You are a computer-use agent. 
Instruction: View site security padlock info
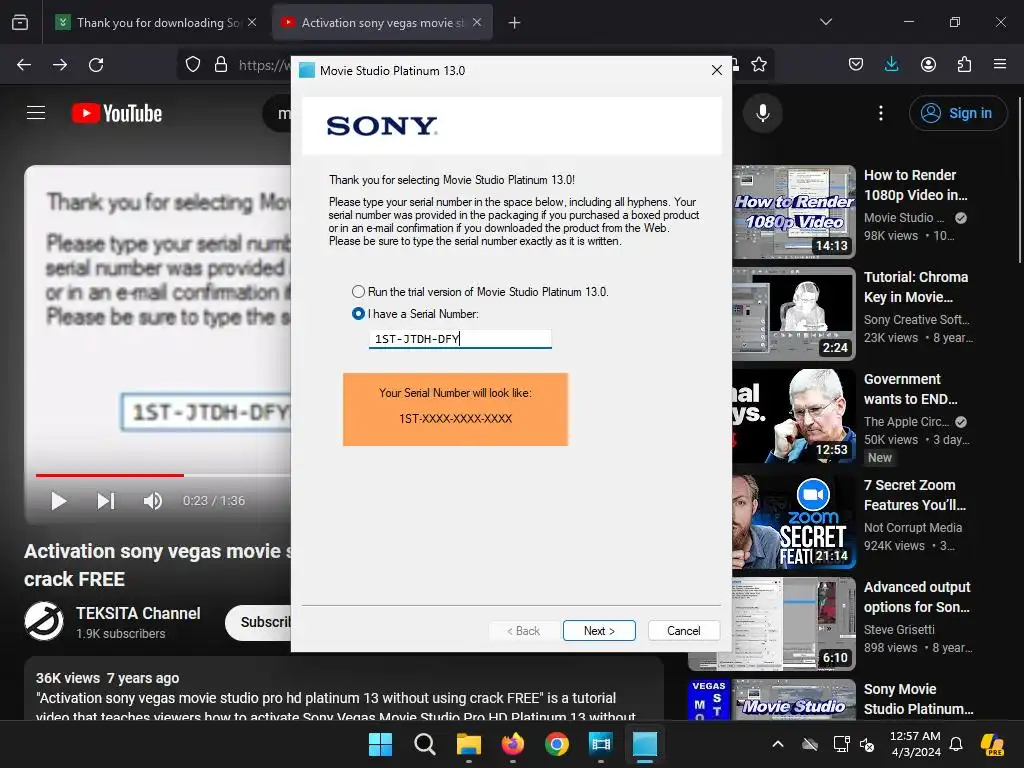point(221,65)
